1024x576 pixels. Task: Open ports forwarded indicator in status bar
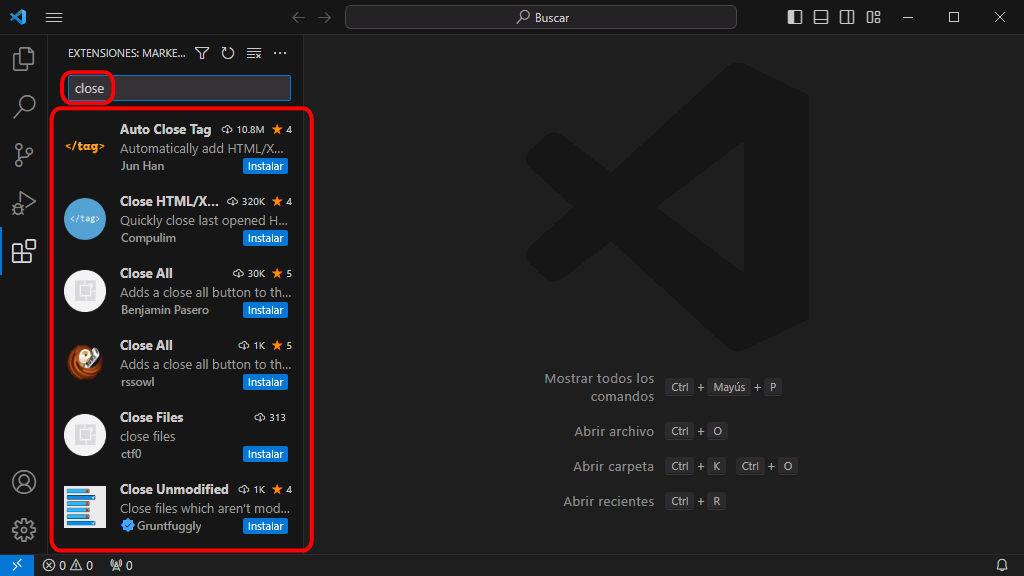(x=121, y=565)
